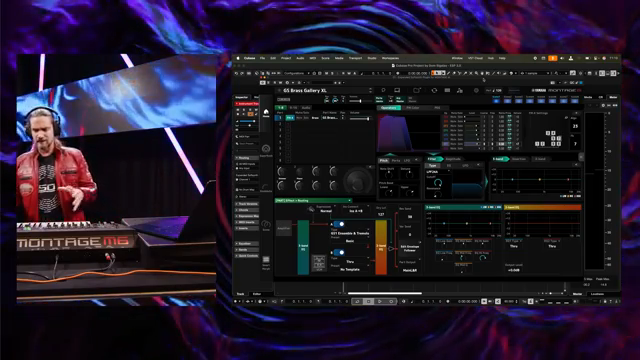Click the Play button in transport
Image resolution: width=640 pixels, height=360 pixels.
[x=380, y=301]
